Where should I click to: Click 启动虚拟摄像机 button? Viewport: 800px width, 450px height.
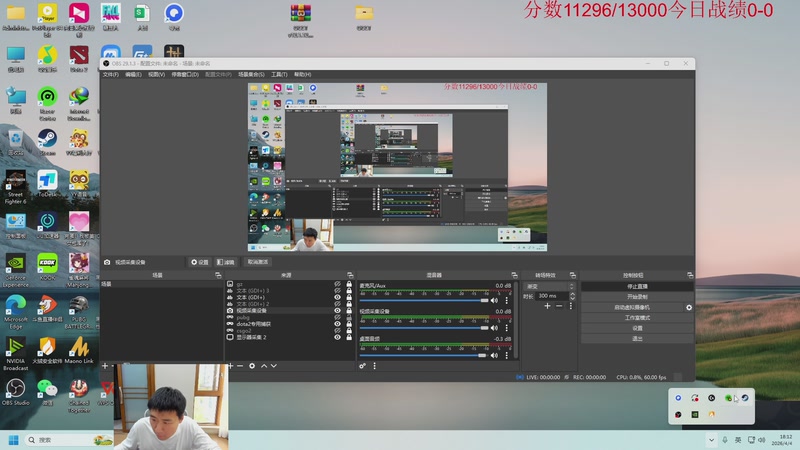click(x=632, y=307)
